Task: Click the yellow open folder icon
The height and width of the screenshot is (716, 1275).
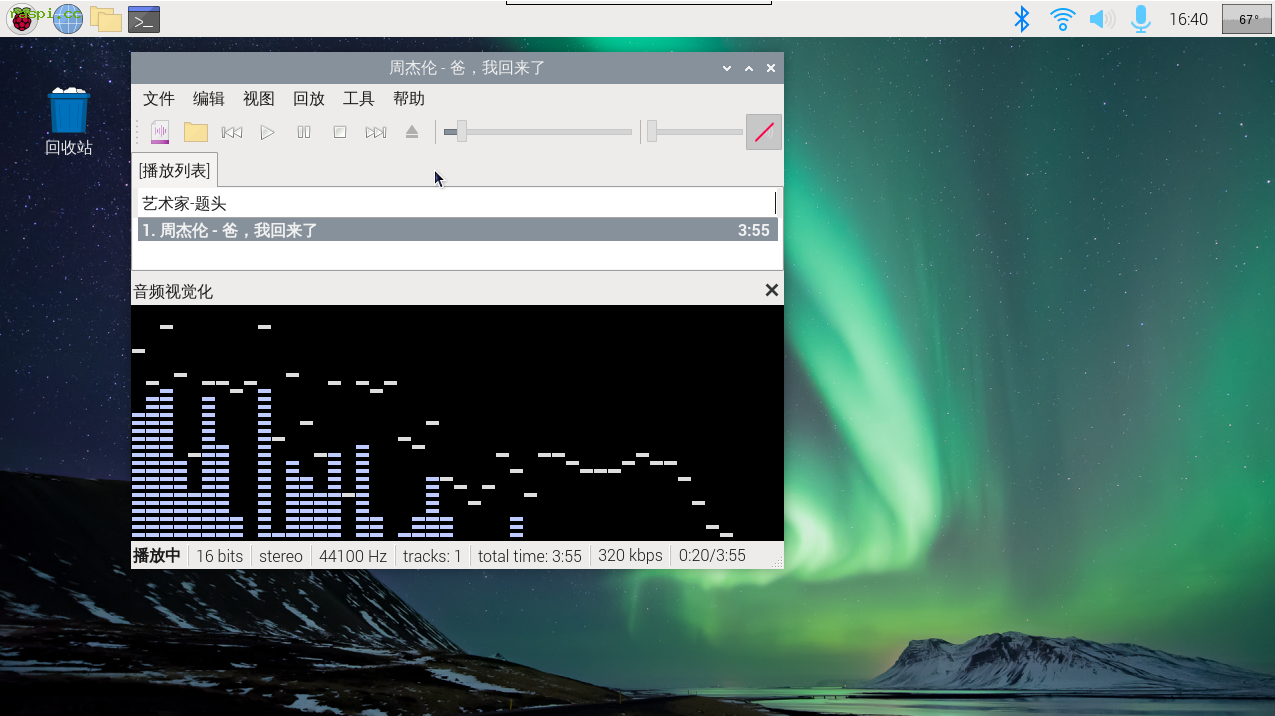Action: point(196,132)
